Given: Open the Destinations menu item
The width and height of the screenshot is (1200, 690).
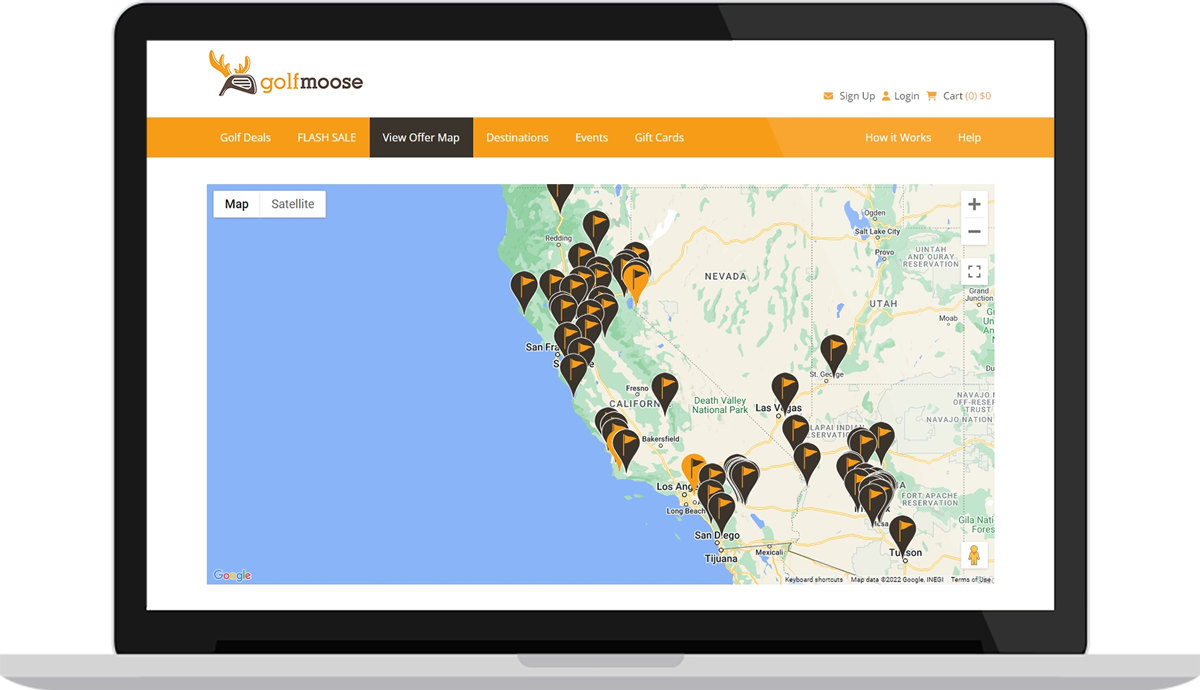Looking at the screenshot, I should coord(517,138).
